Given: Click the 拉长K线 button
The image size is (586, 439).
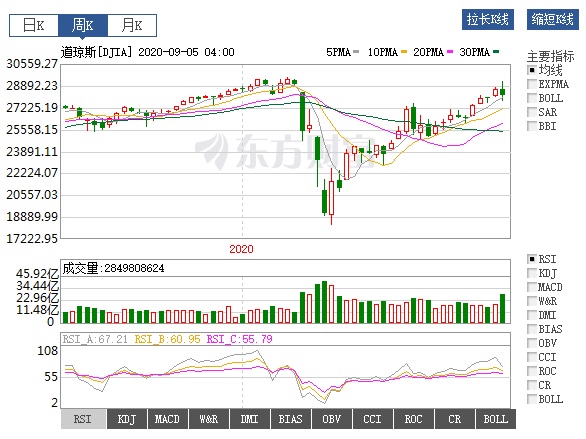Looking at the screenshot, I should click(488, 19).
